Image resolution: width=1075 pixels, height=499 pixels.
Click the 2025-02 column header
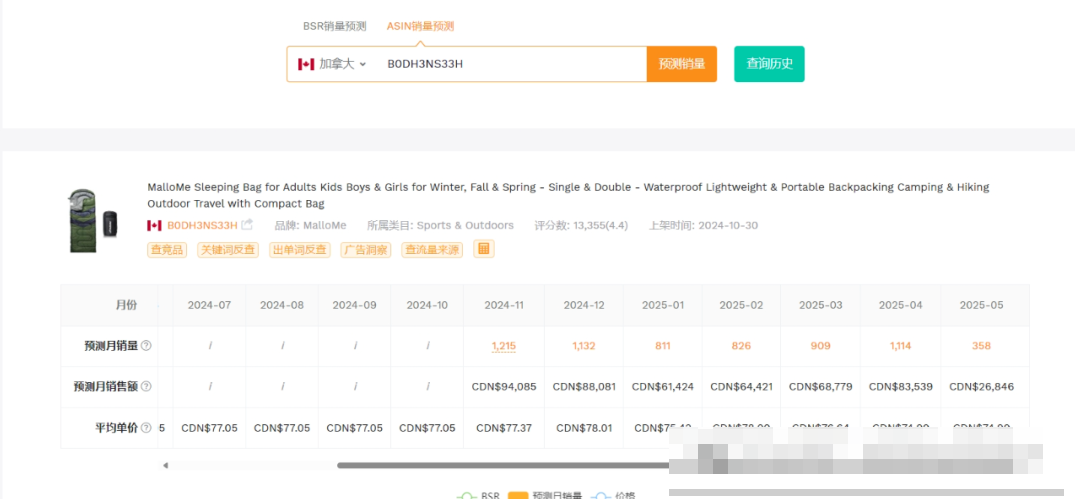pos(741,305)
